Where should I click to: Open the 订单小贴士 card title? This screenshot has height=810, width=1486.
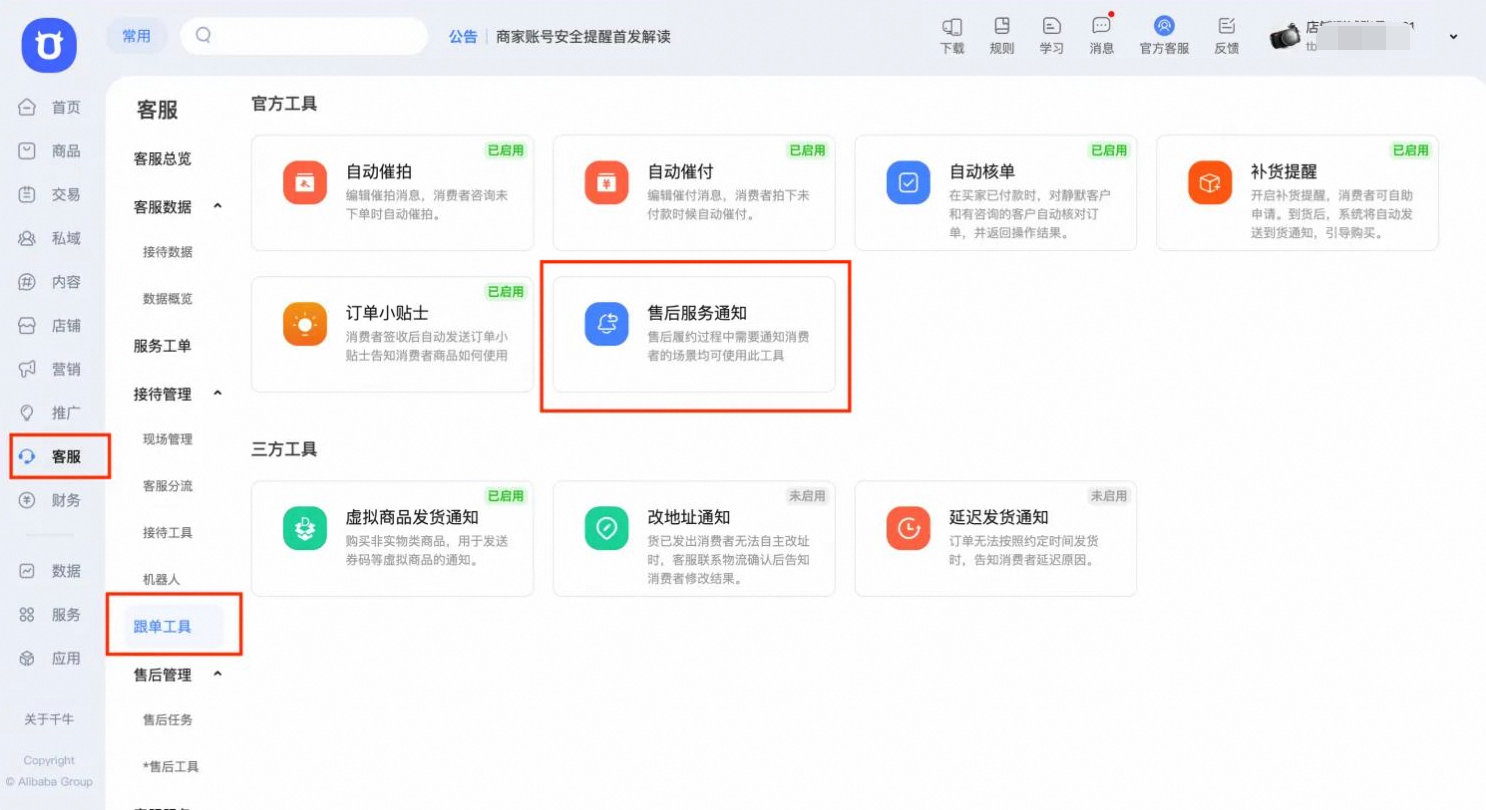tap(387, 313)
